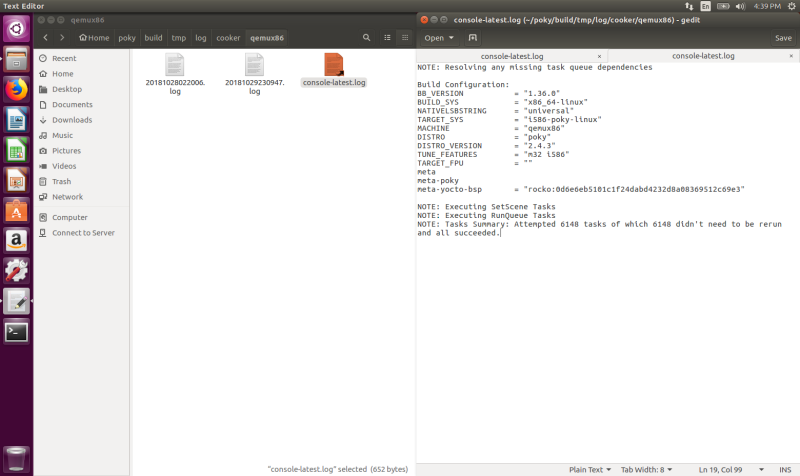
Task: Go forward in Files navigation
Action: tap(62, 38)
